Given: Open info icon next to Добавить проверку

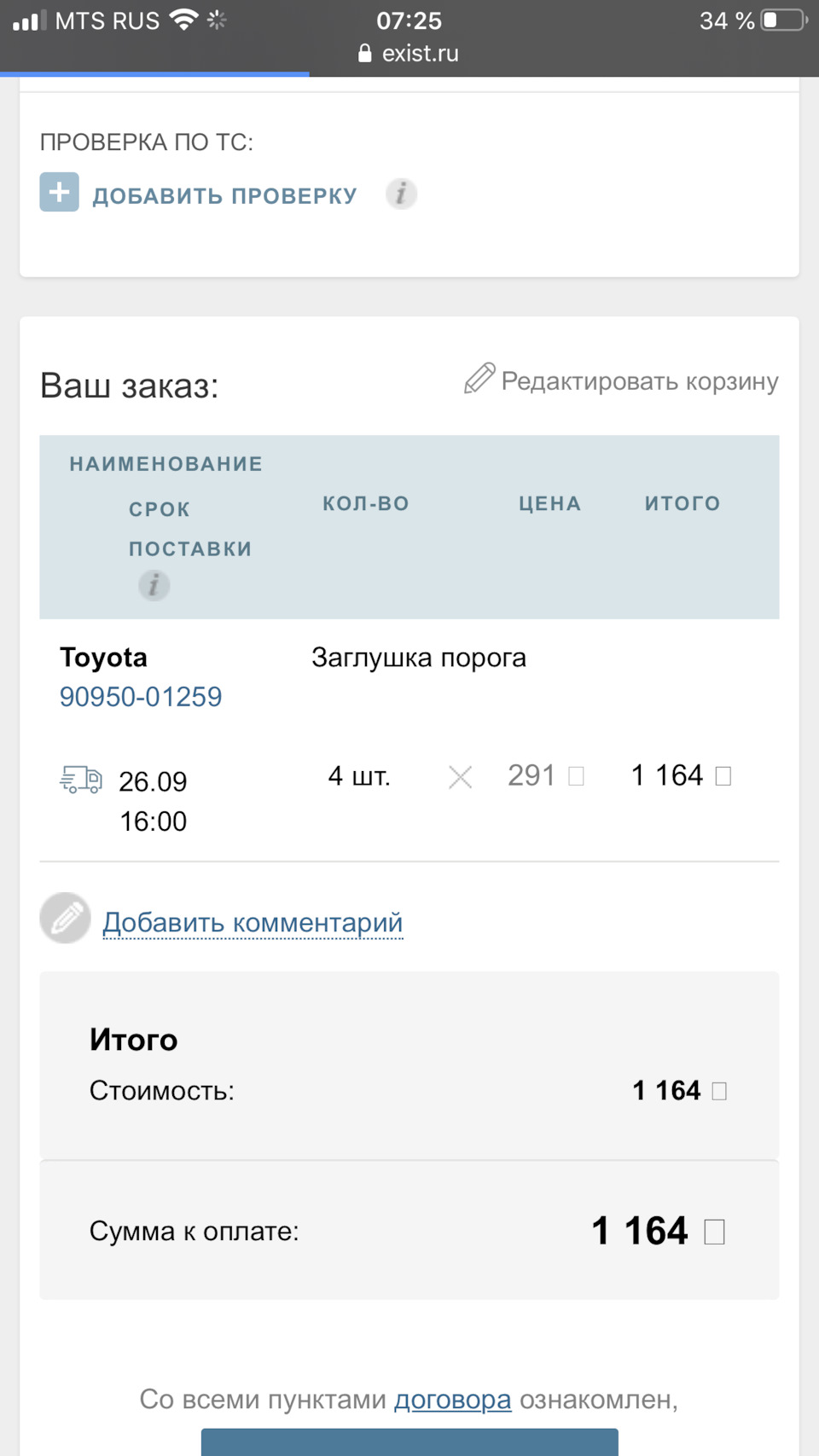Looking at the screenshot, I should [x=401, y=194].
